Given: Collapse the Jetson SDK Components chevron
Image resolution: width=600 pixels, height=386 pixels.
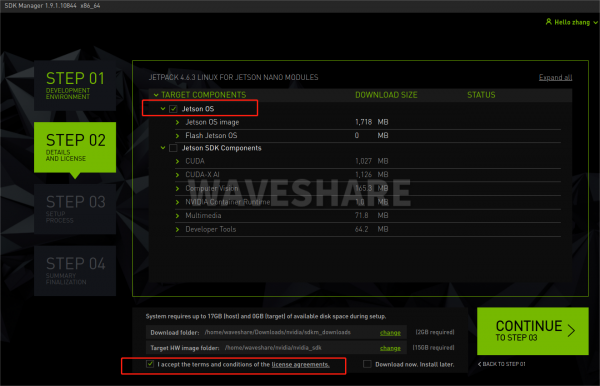Looking at the screenshot, I should pyautogui.click(x=163, y=148).
